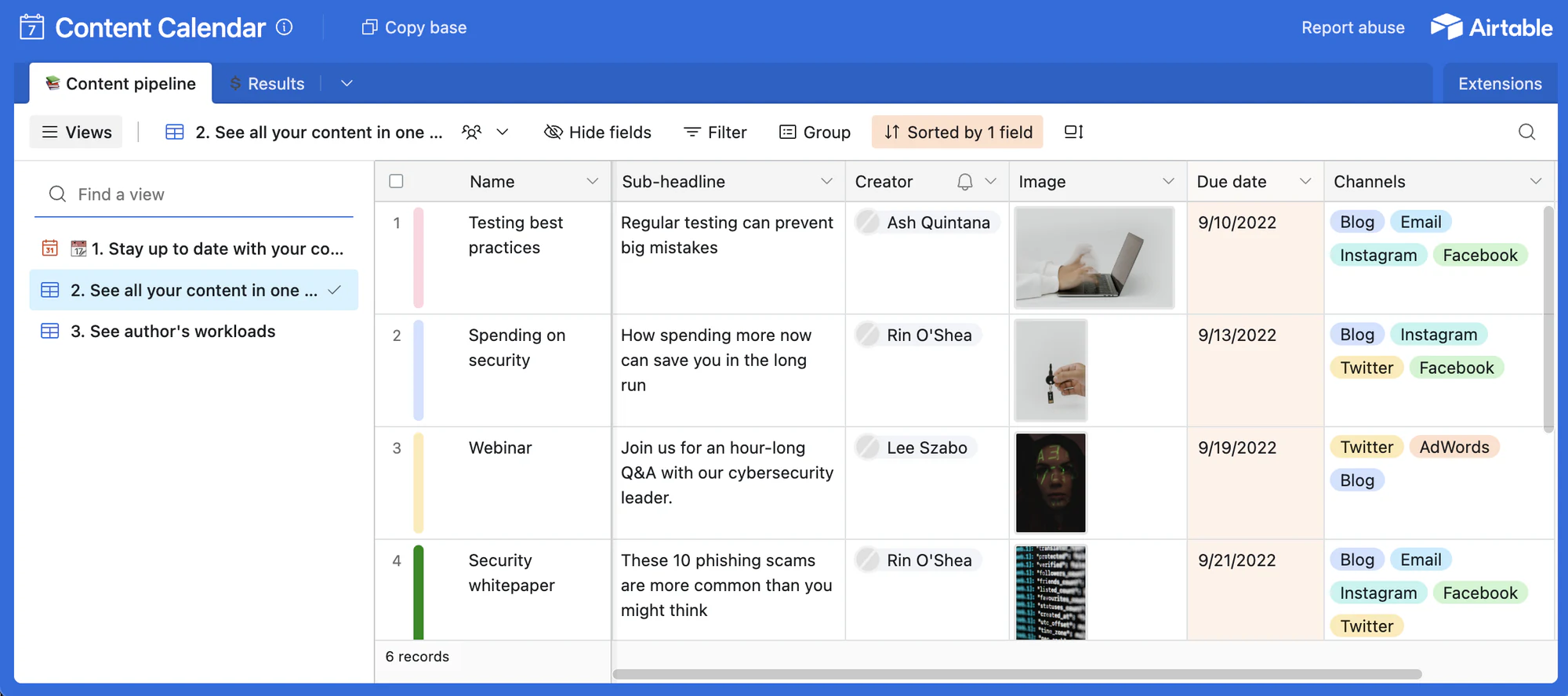Click the row height icon
The width and height of the screenshot is (1568, 696).
1074,132
